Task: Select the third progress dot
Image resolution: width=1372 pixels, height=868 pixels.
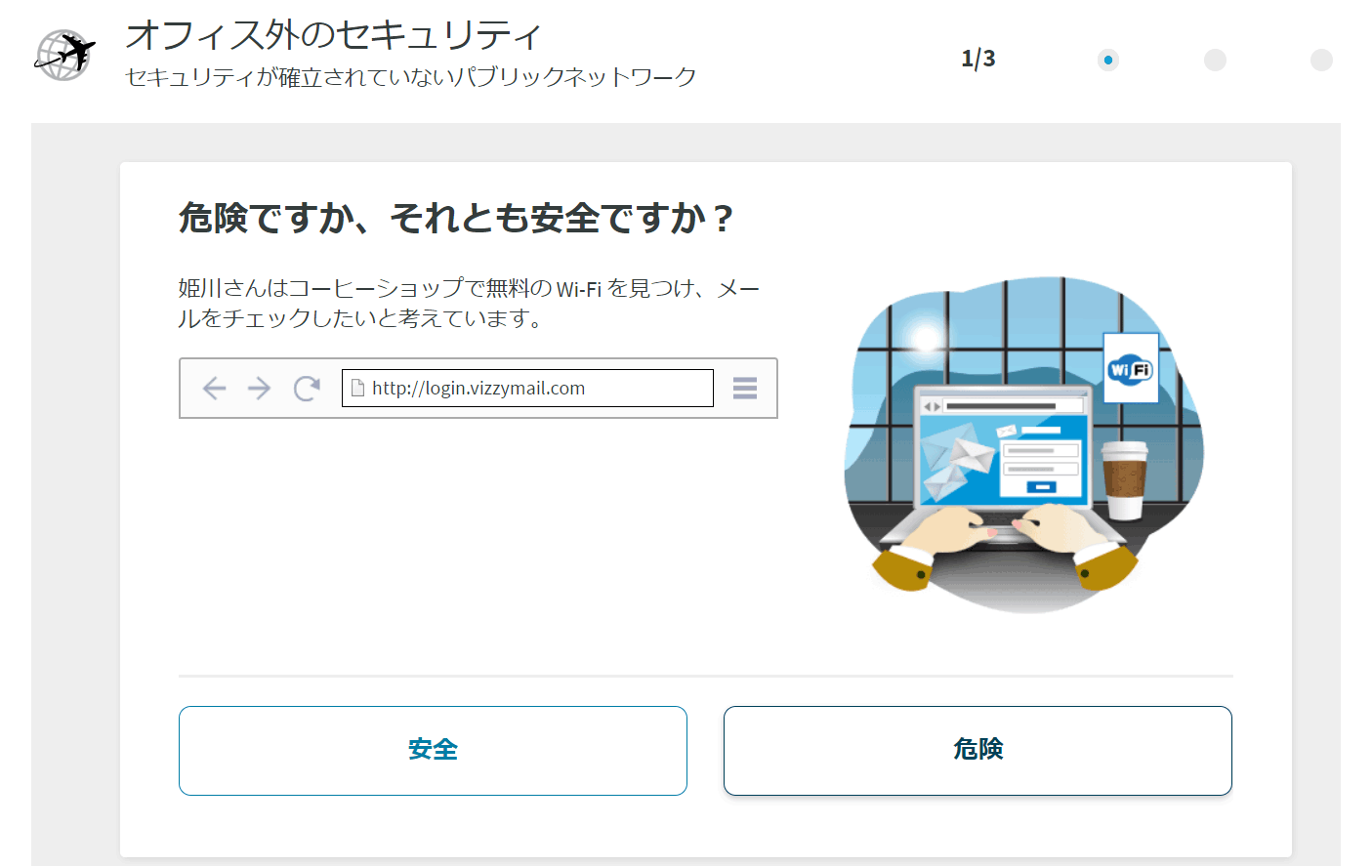Action: pyautogui.click(x=1321, y=61)
